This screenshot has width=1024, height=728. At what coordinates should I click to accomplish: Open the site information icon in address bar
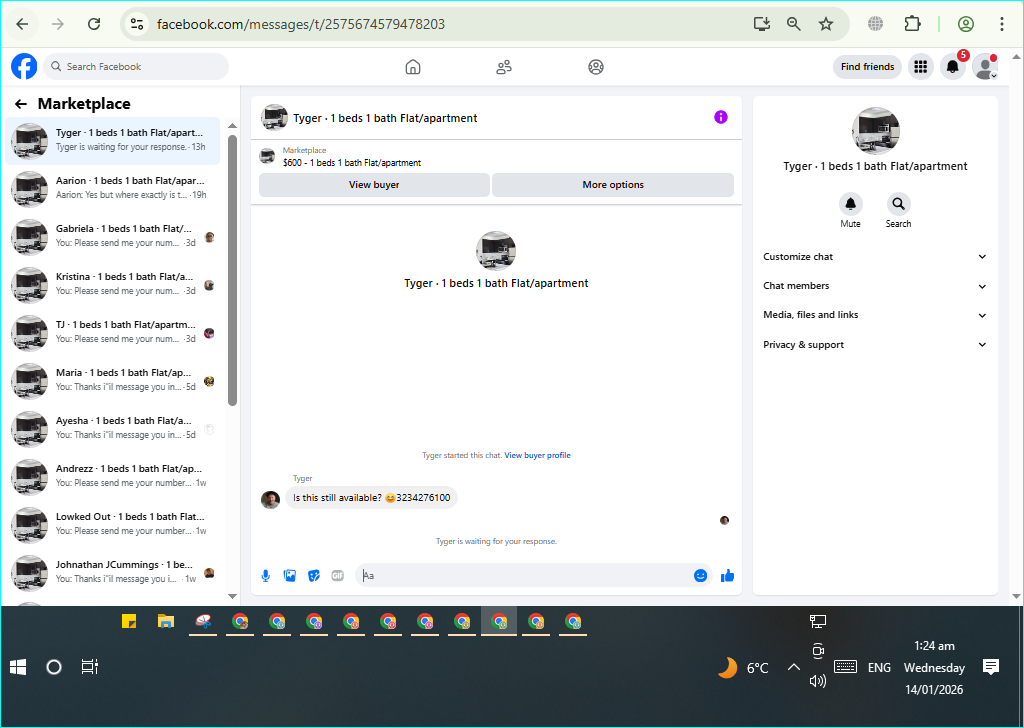pos(137,24)
